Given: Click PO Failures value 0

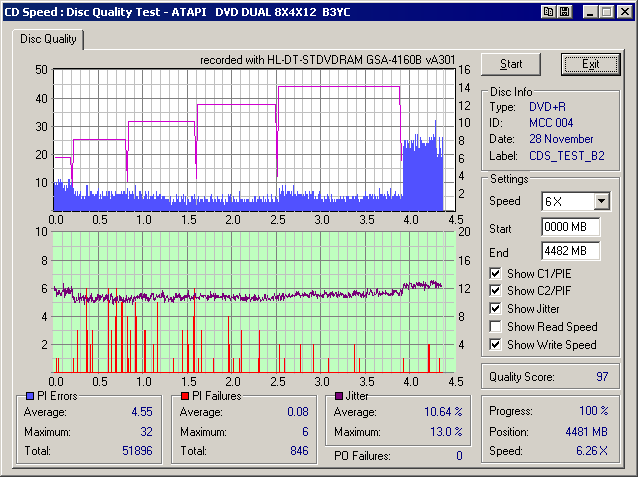Looking at the screenshot, I should pyautogui.click(x=459, y=456).
